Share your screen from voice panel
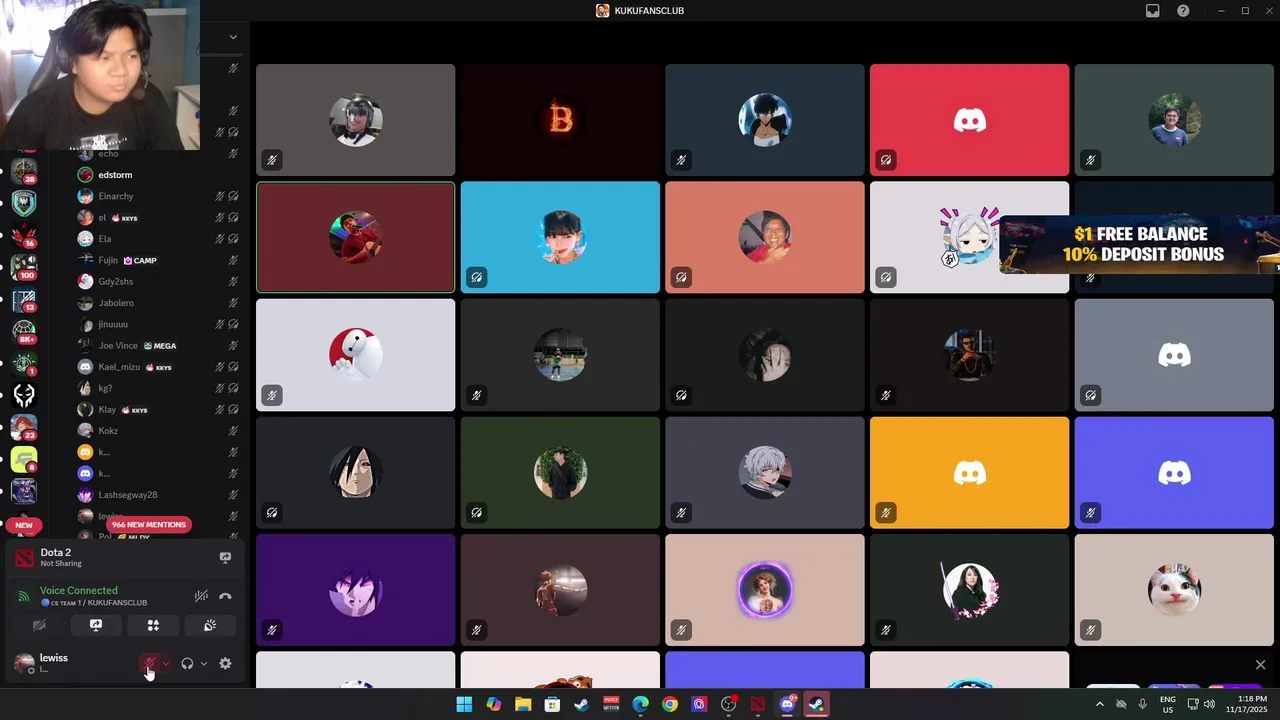The width and height of the screenshot is (1280, 720). [x=96, y=625]
